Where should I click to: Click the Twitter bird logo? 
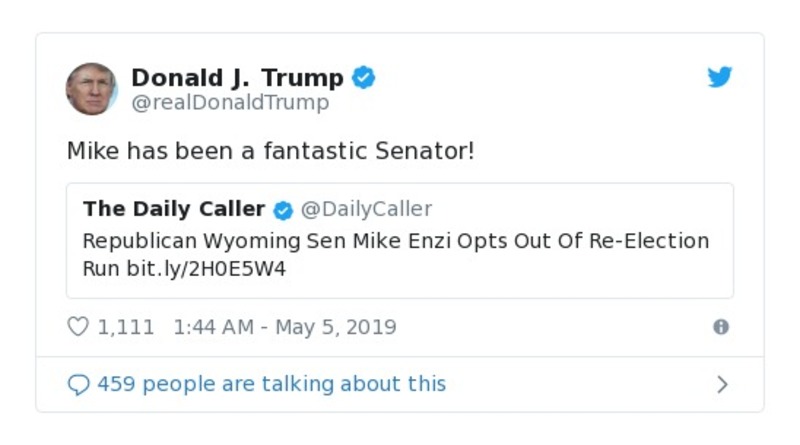[720, 77]
